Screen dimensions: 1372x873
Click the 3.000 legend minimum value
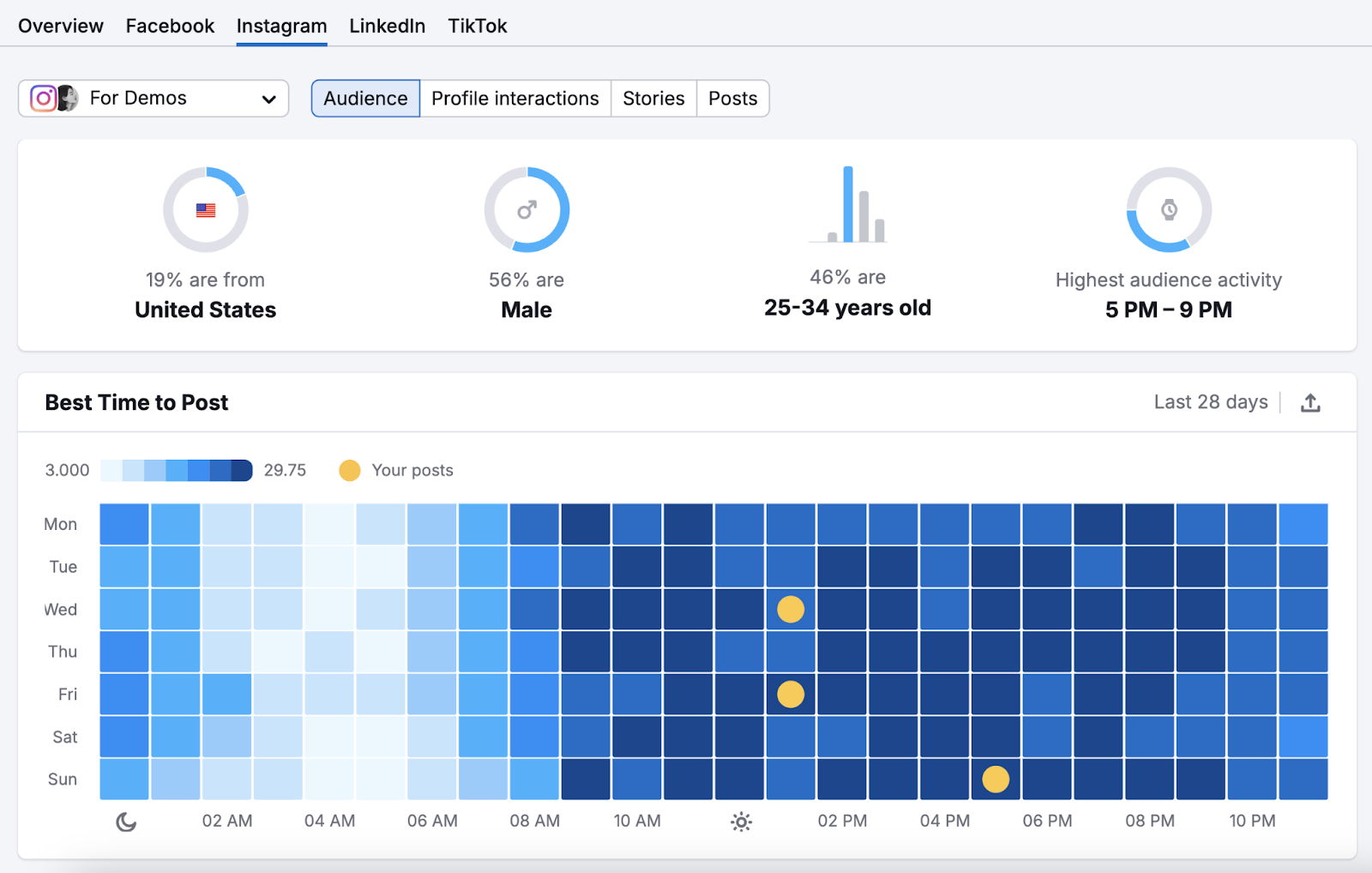[x=67, y=471]
